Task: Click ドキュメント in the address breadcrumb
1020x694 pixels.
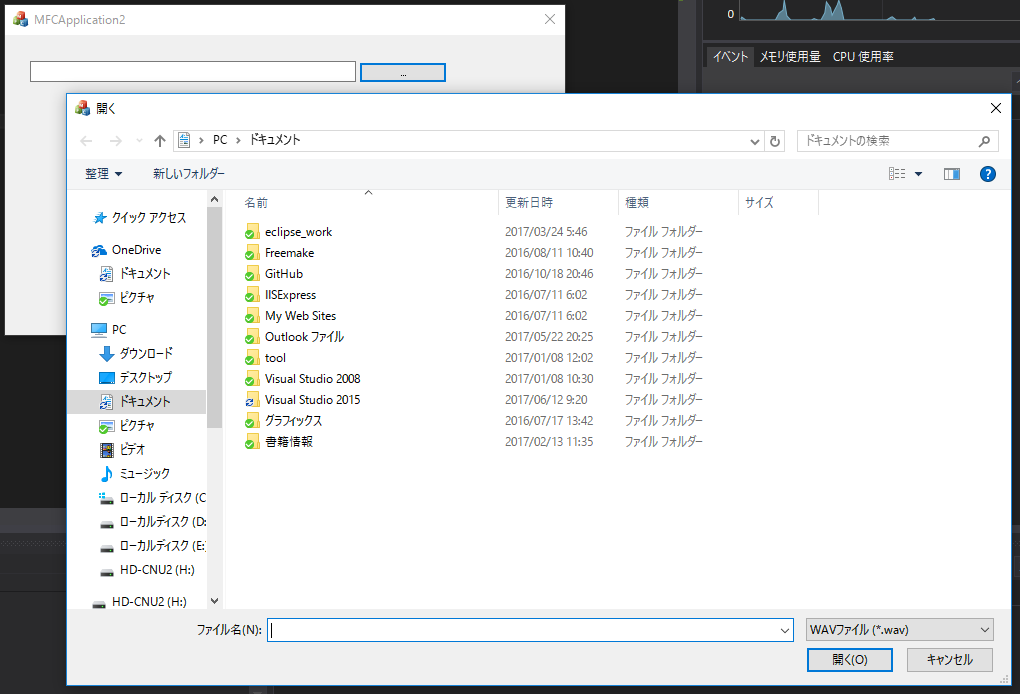Action: click(x=275, y=140)
